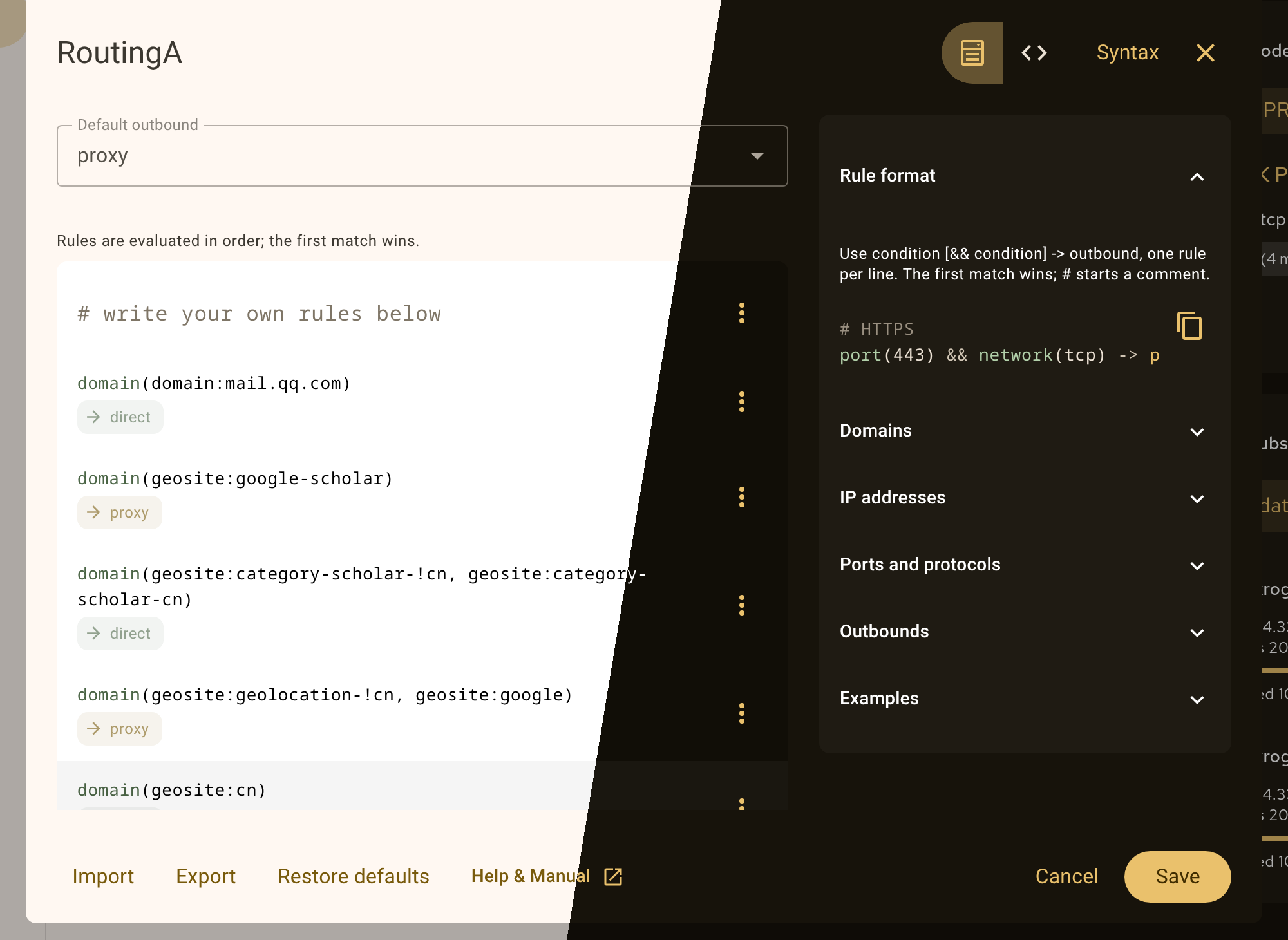Click the direct chip under mail.qq.com rule
Viewport: 1288px width, 940px height.
(120, 417)
